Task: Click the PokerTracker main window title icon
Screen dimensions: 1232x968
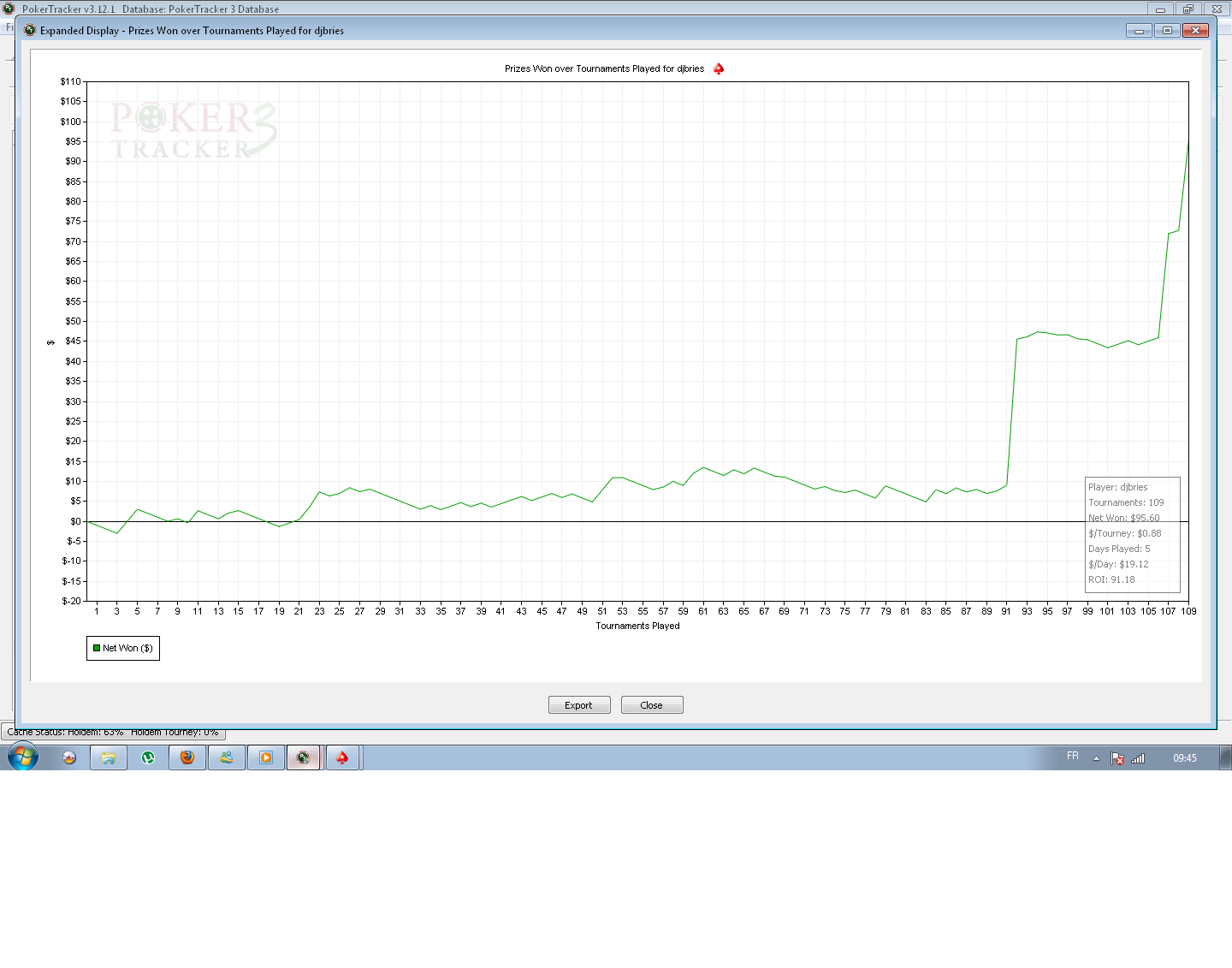Action: [x=9, y=9]
